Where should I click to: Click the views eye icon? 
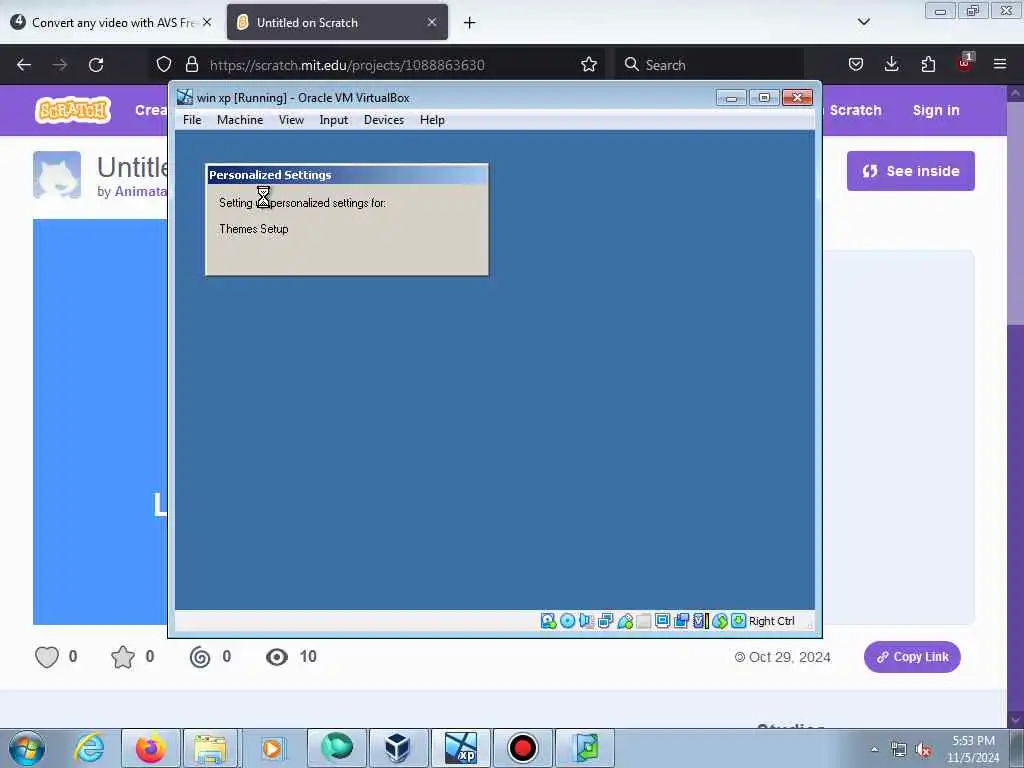(x=277, y=657)
